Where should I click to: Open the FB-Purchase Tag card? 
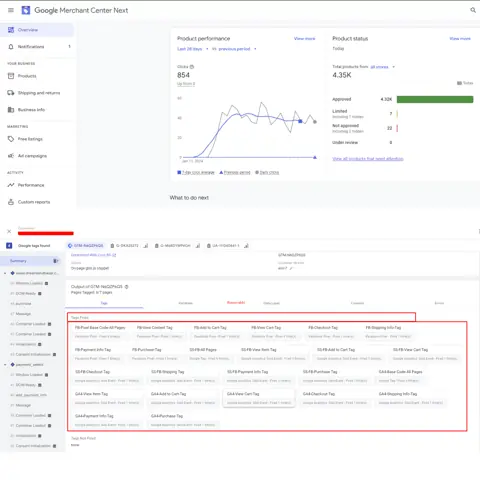[155, 354]
